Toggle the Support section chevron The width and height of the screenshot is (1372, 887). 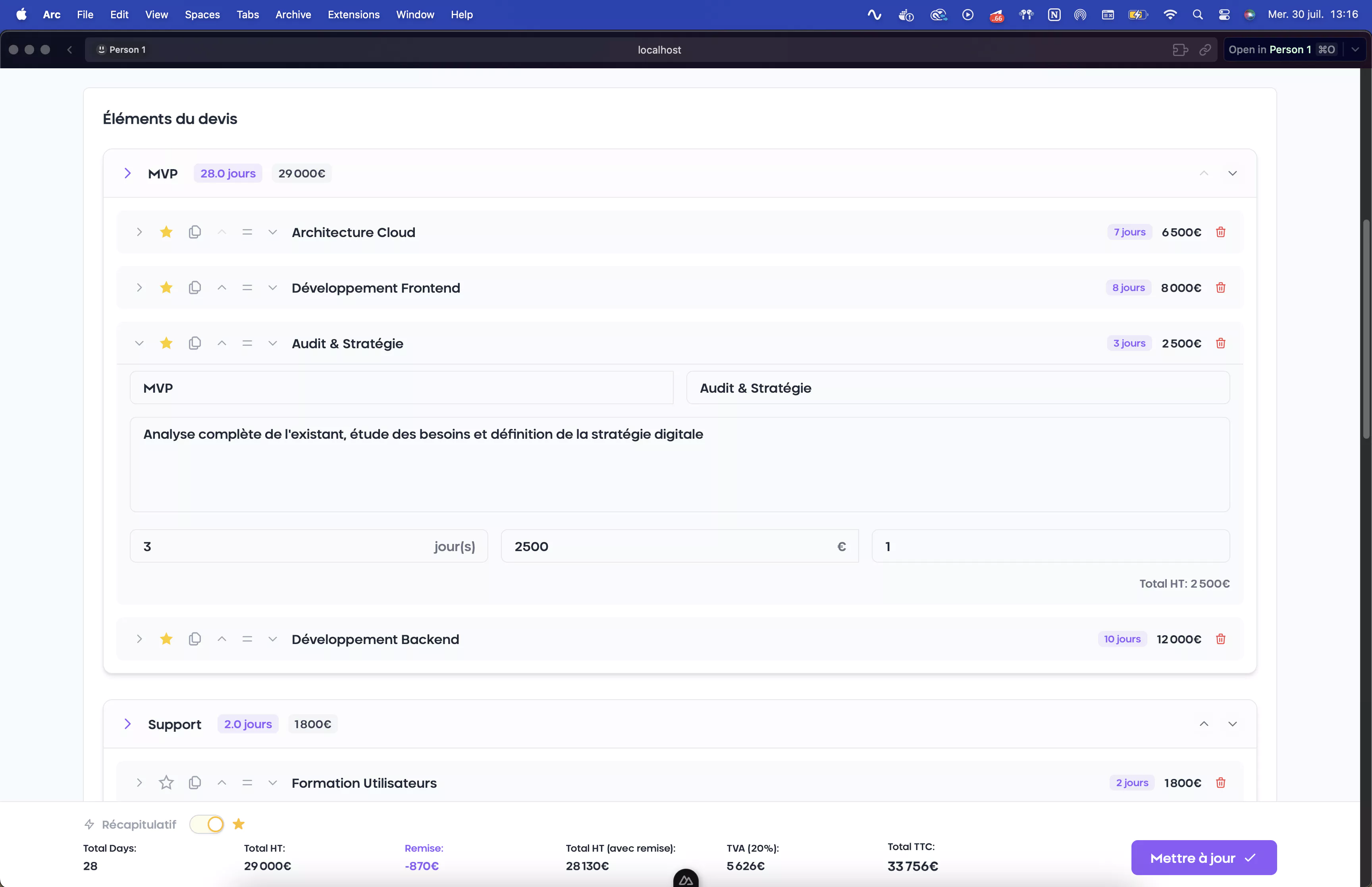[128, 724]
